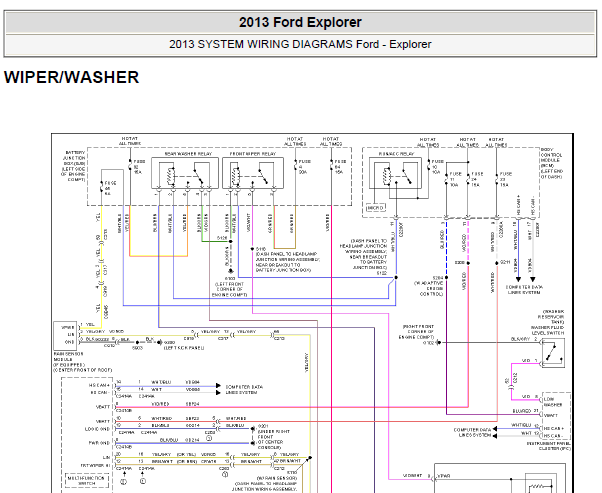Click the G103 ground symbol below S126
602x493 pixels.
coord(230,271)
